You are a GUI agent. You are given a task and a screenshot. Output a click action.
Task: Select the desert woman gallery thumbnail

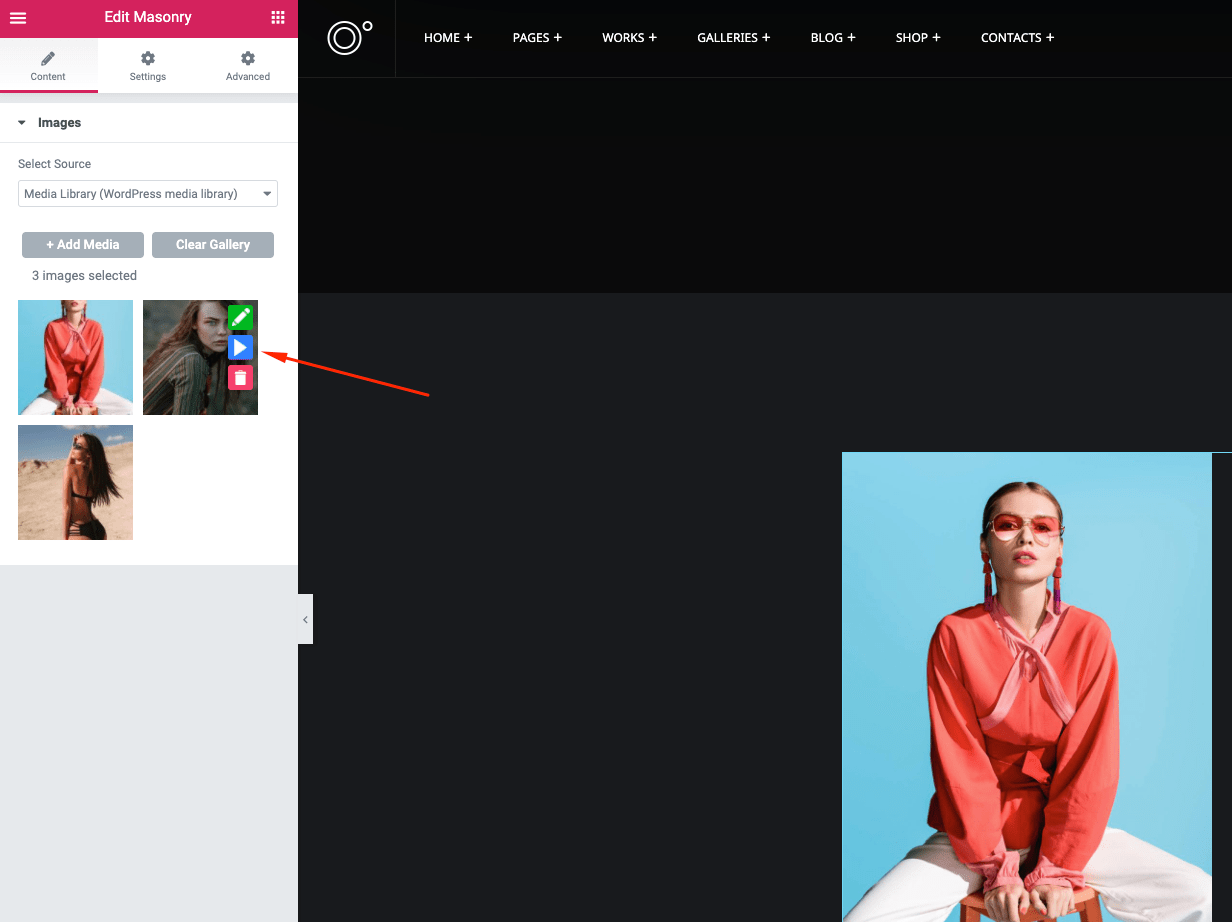75,482
